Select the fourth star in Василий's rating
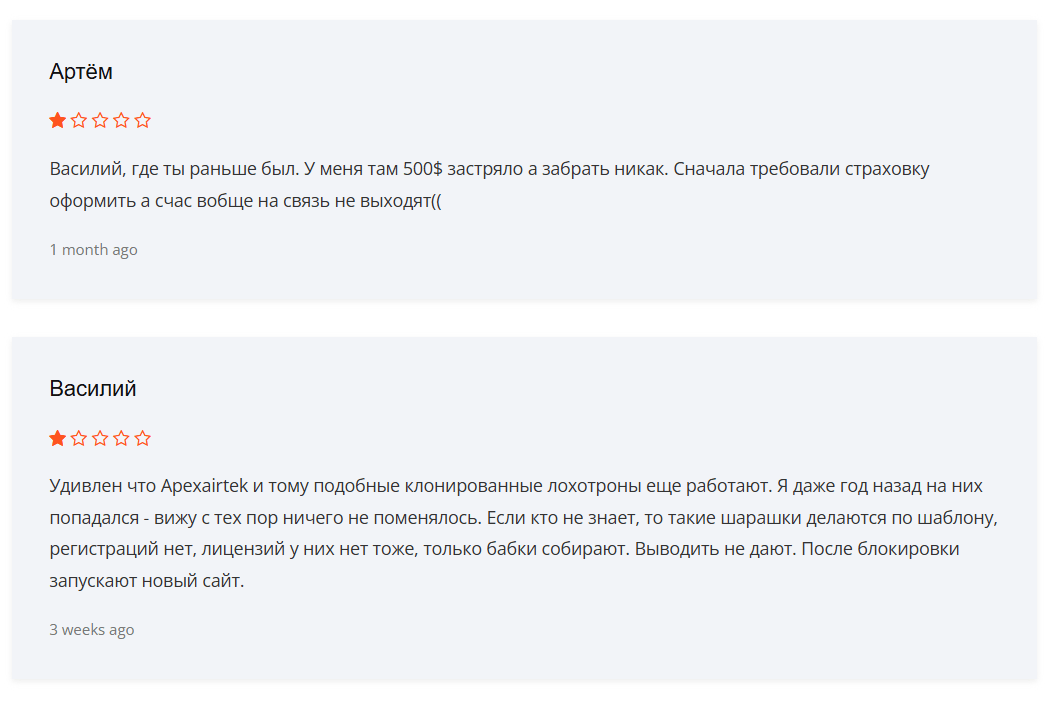Screen dimensions: 1057x727 tap(121, 438)
